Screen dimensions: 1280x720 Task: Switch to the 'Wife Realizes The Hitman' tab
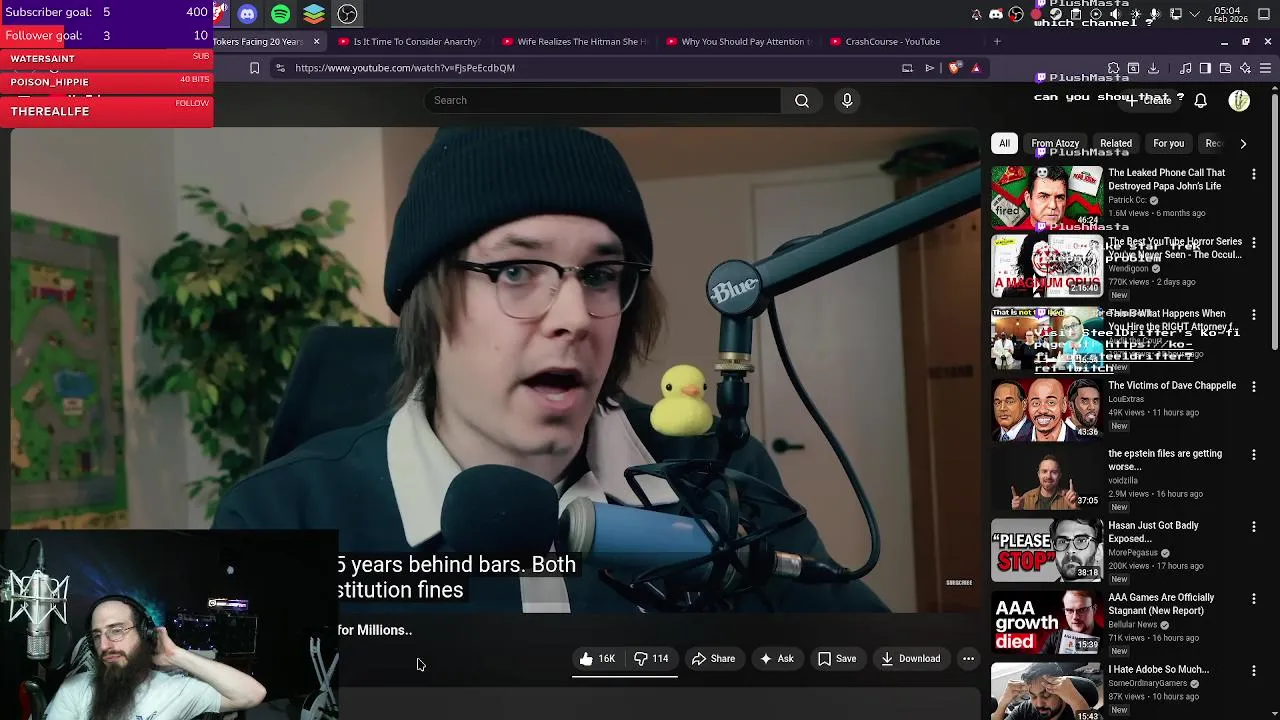tap(575, 42)
